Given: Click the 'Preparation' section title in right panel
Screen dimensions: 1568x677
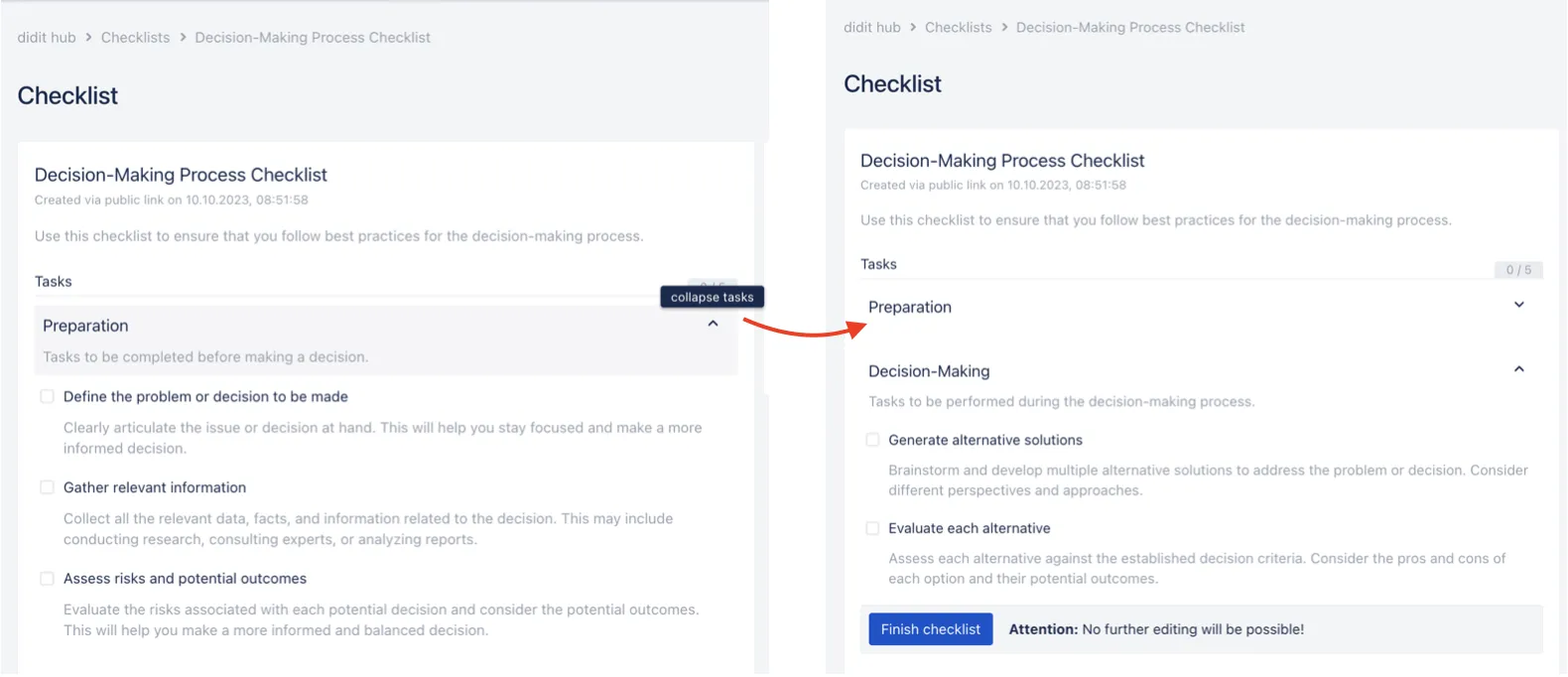Looking at the screenshot, I should tap(910, 307).
